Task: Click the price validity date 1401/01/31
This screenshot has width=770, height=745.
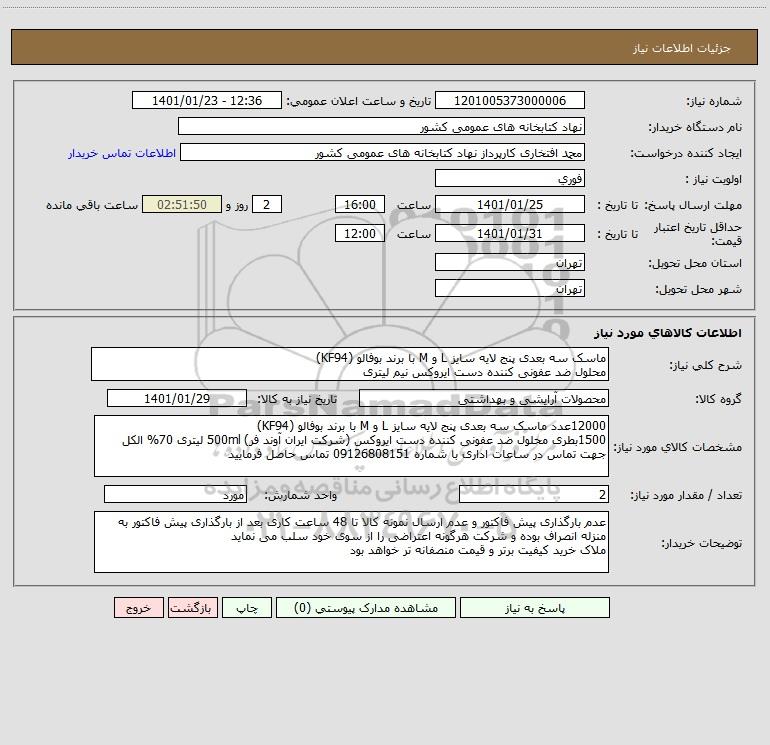Action: pyautogui.click(x=510, y=233)
